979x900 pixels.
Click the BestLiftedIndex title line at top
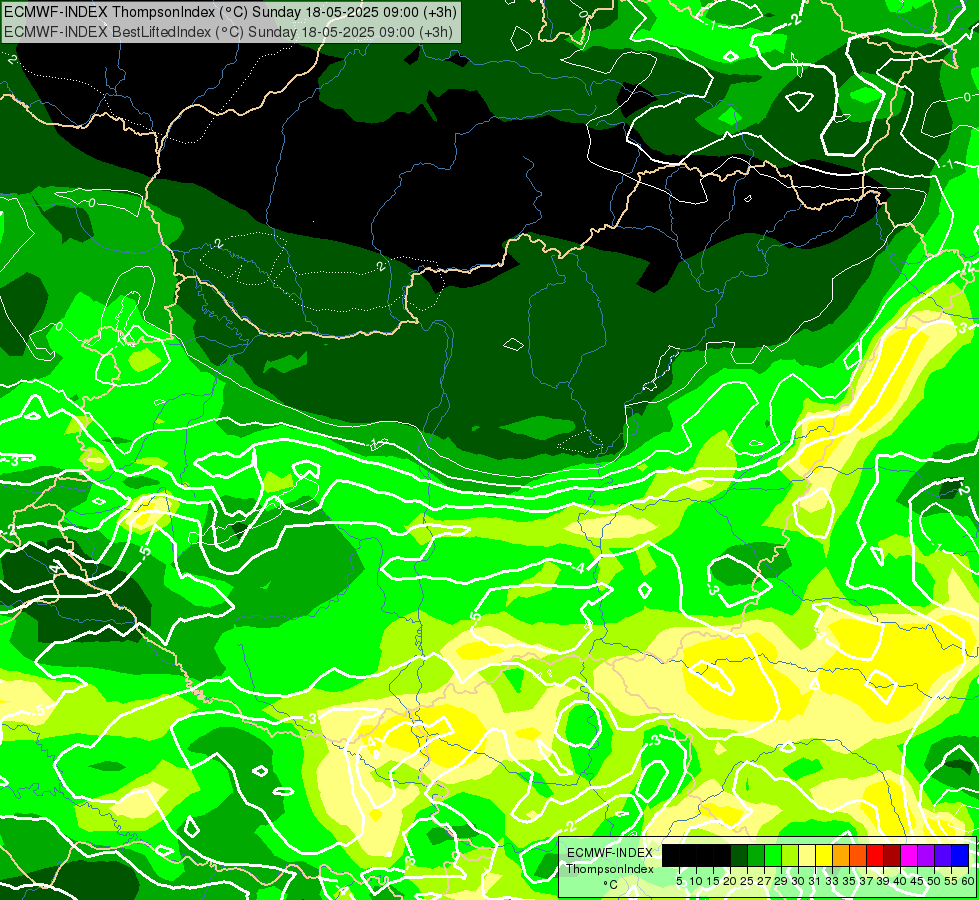[229, 32]
